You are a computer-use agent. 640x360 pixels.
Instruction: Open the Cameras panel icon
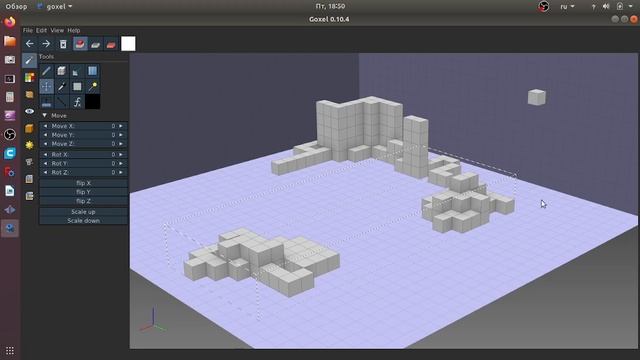coord(29,162)
